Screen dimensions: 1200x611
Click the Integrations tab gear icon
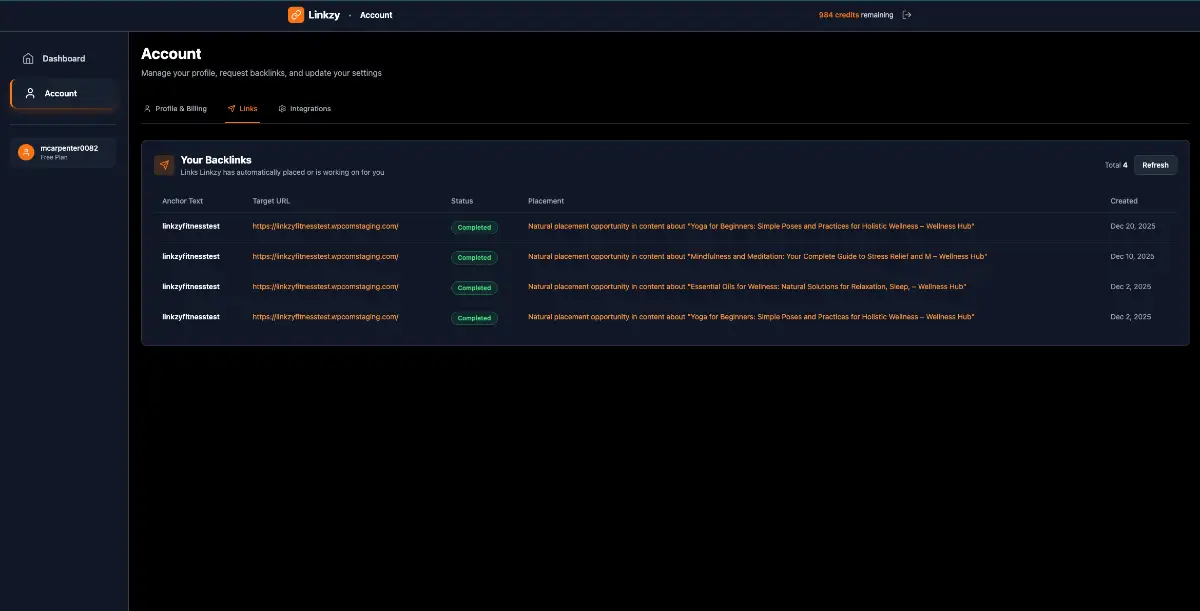(x=282, y=108)
